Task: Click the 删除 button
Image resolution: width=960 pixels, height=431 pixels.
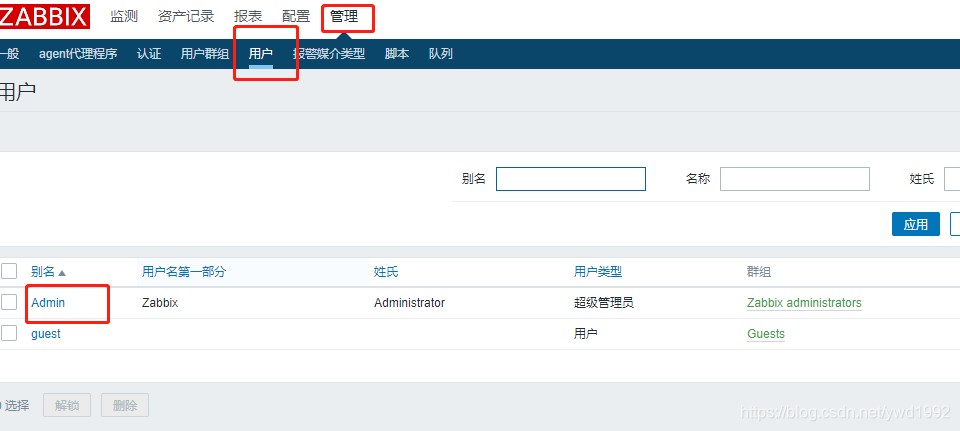Action: coord(125,405)
